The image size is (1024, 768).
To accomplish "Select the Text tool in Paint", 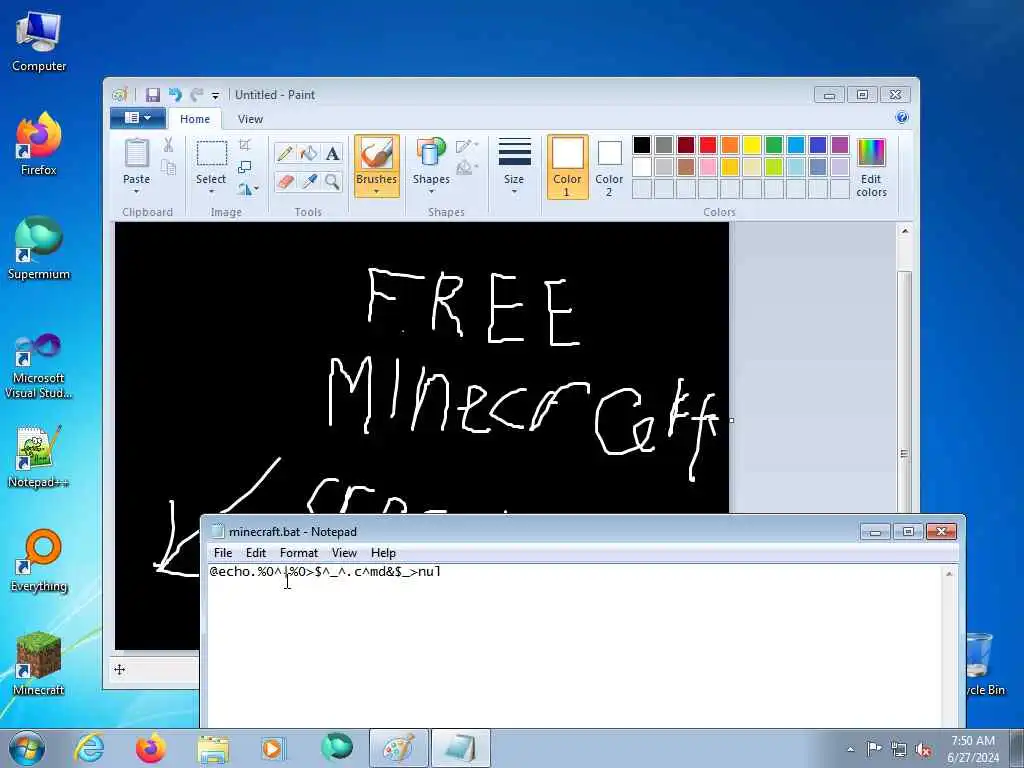I will (x=332, y=153).
